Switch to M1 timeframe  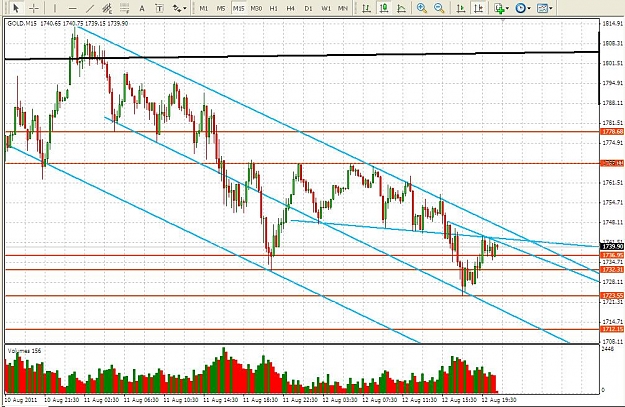[x=204, y=8]
